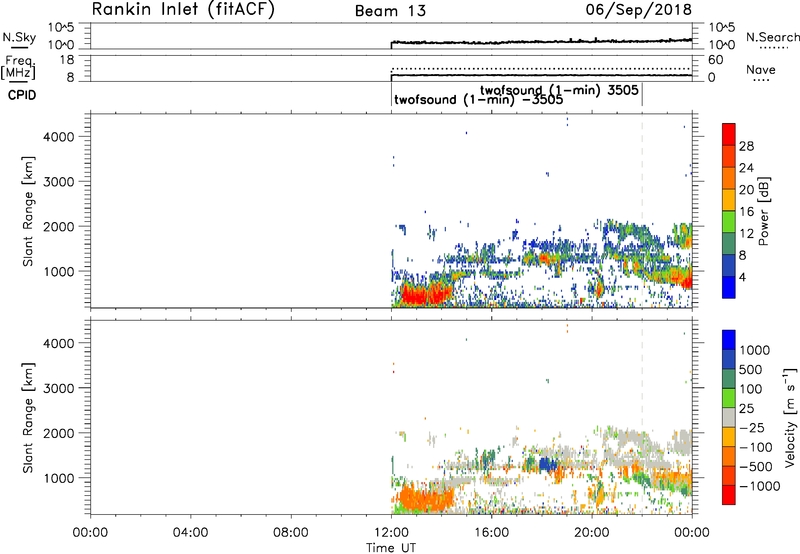Click power colorbar value '4'

tap(742, 277)
